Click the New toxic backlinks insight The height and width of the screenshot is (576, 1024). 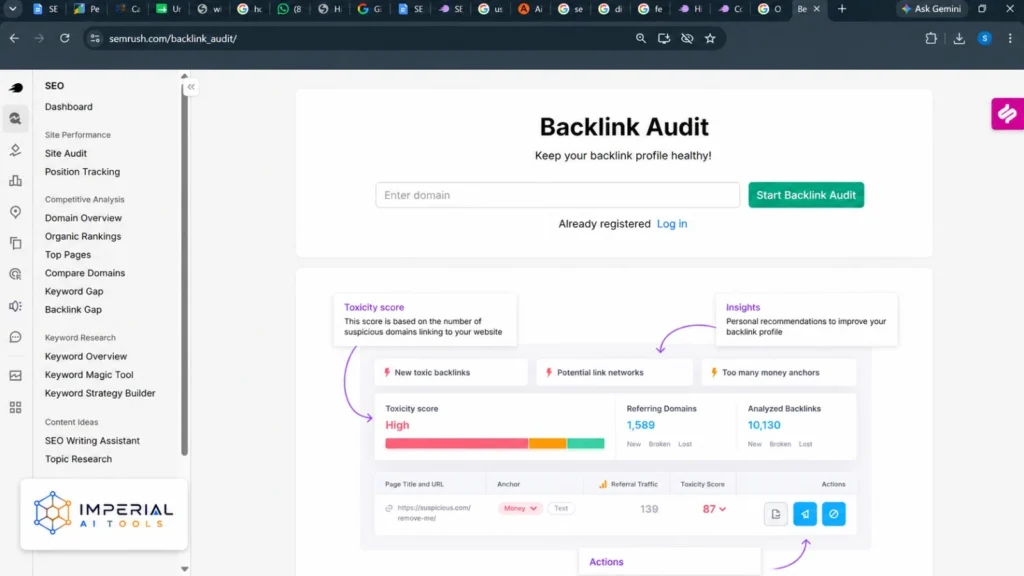coord(451,372)
